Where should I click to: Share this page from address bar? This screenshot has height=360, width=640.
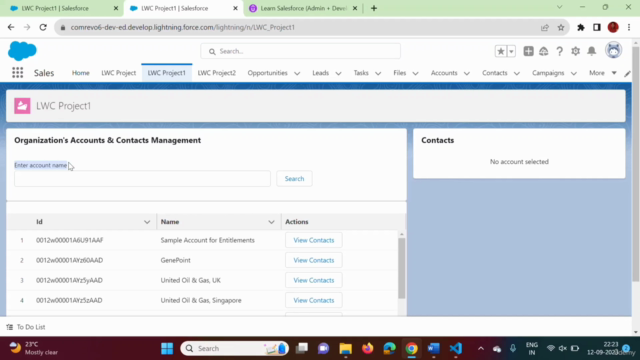(544, 27)
